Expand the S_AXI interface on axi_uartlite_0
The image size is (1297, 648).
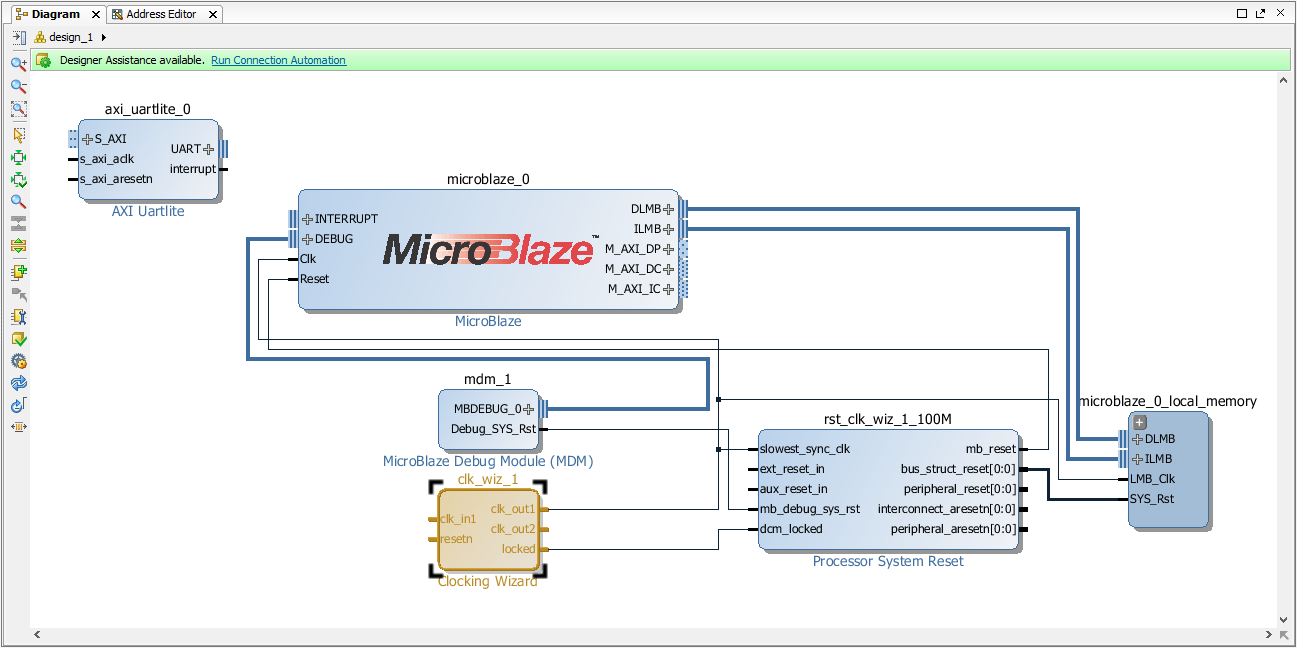pyautogui.click(x=87, y=139)
